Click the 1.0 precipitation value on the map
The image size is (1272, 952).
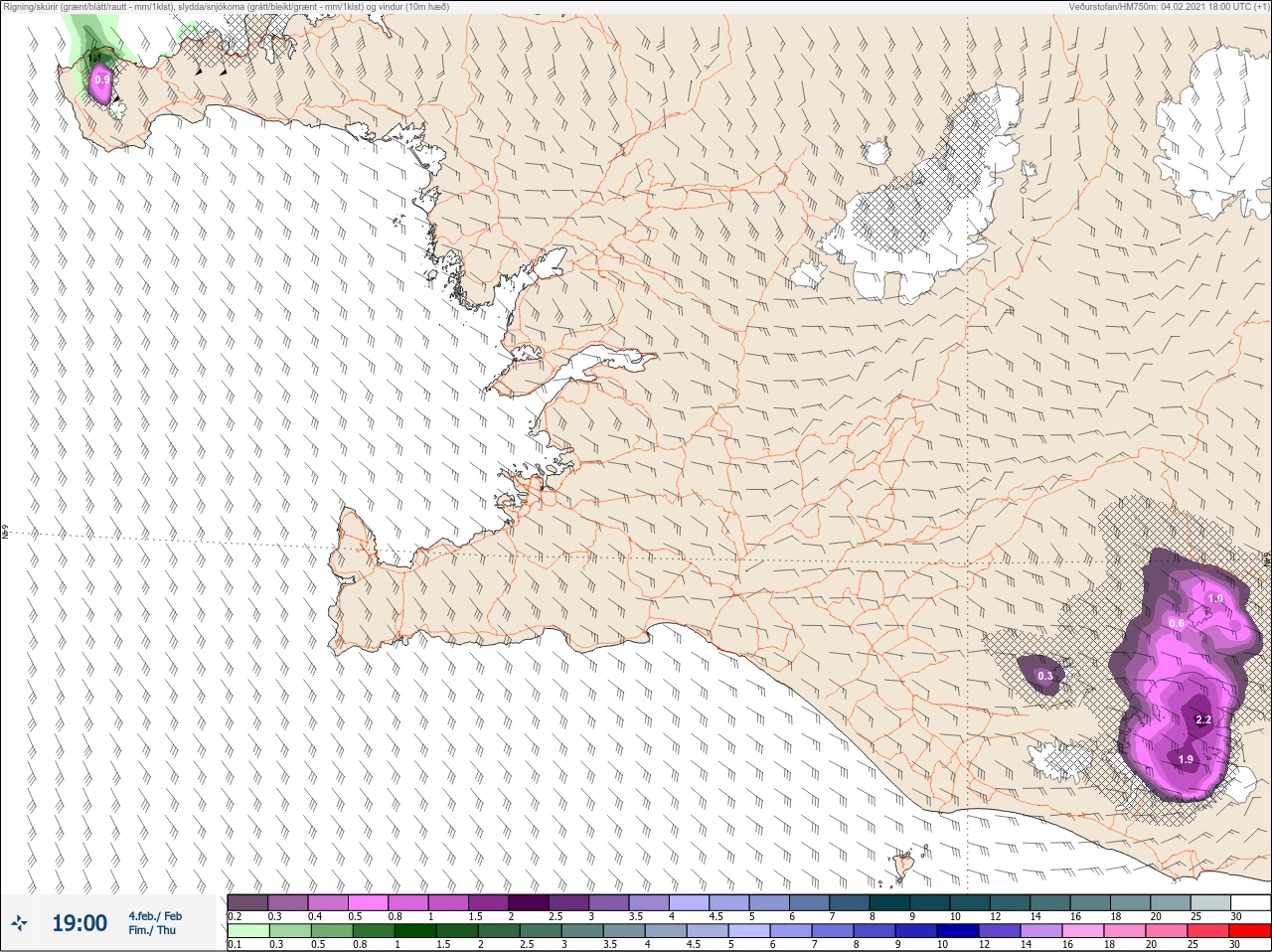(1214, 598)
